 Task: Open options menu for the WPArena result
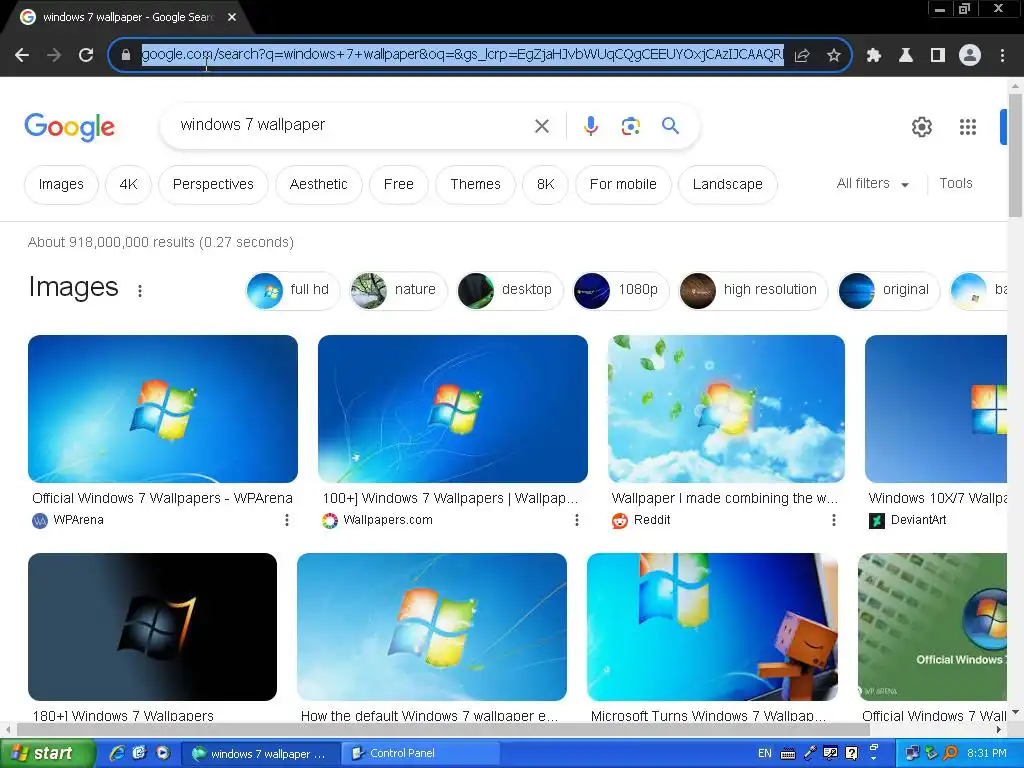(287, 520)
